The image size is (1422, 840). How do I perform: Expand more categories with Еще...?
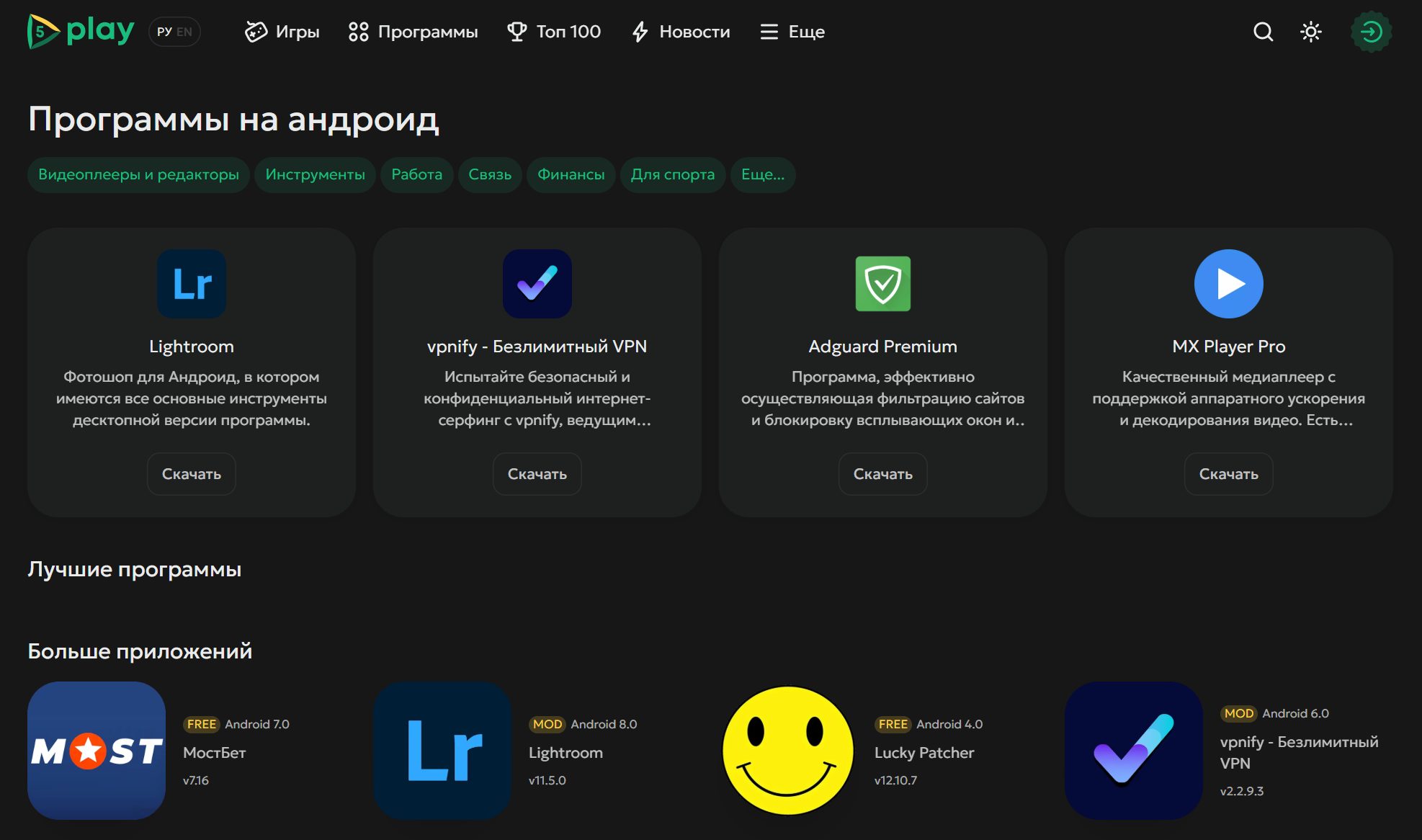click(x=763, y=174)
